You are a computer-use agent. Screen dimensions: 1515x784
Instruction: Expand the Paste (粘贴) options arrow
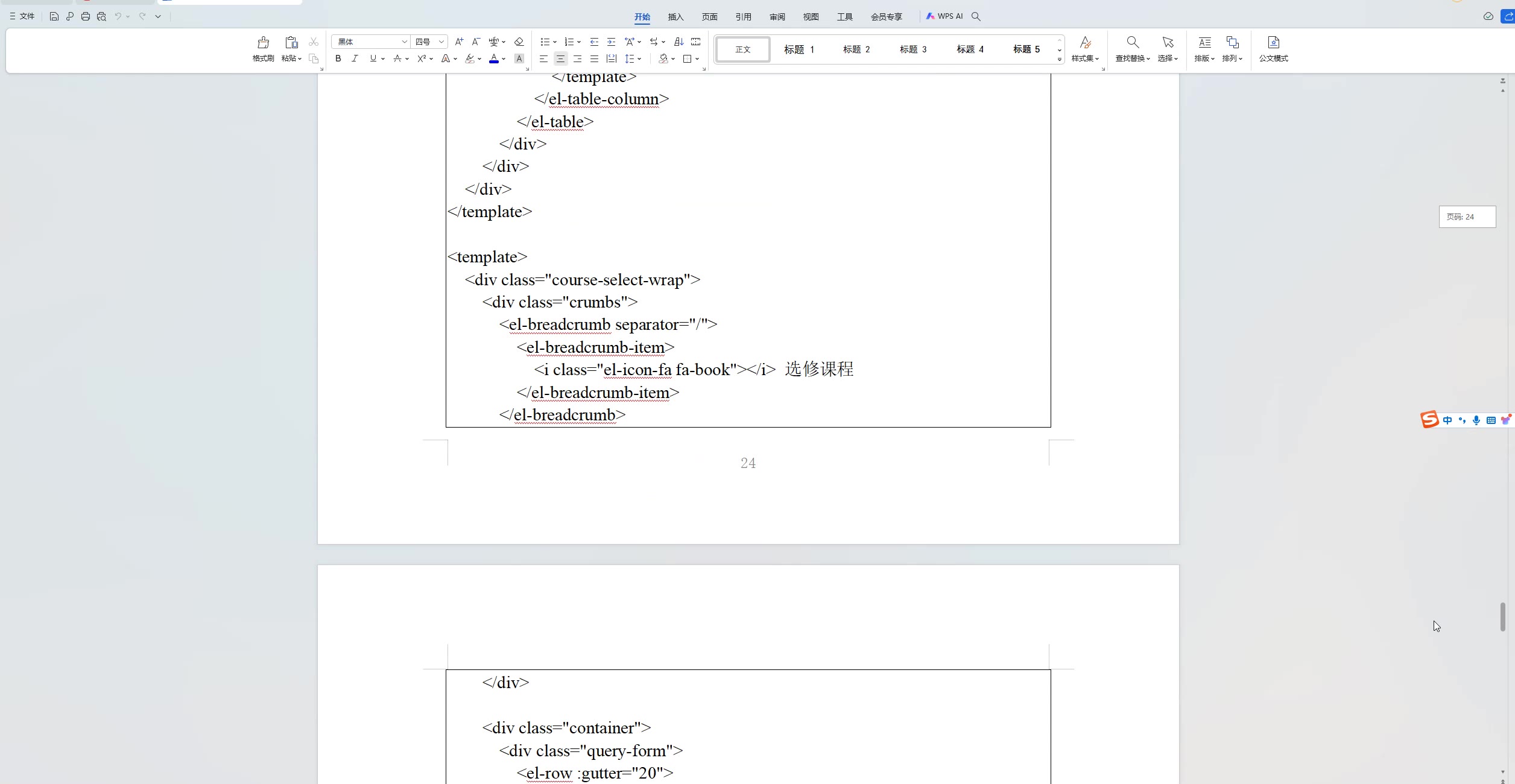coord(300,58)
